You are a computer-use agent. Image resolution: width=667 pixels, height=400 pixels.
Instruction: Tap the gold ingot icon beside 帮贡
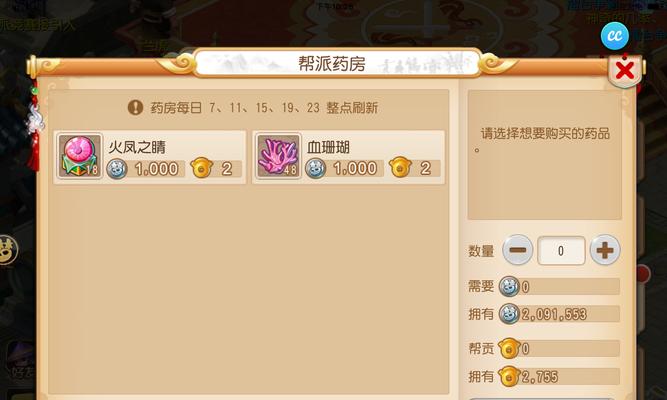pos(509,349)
